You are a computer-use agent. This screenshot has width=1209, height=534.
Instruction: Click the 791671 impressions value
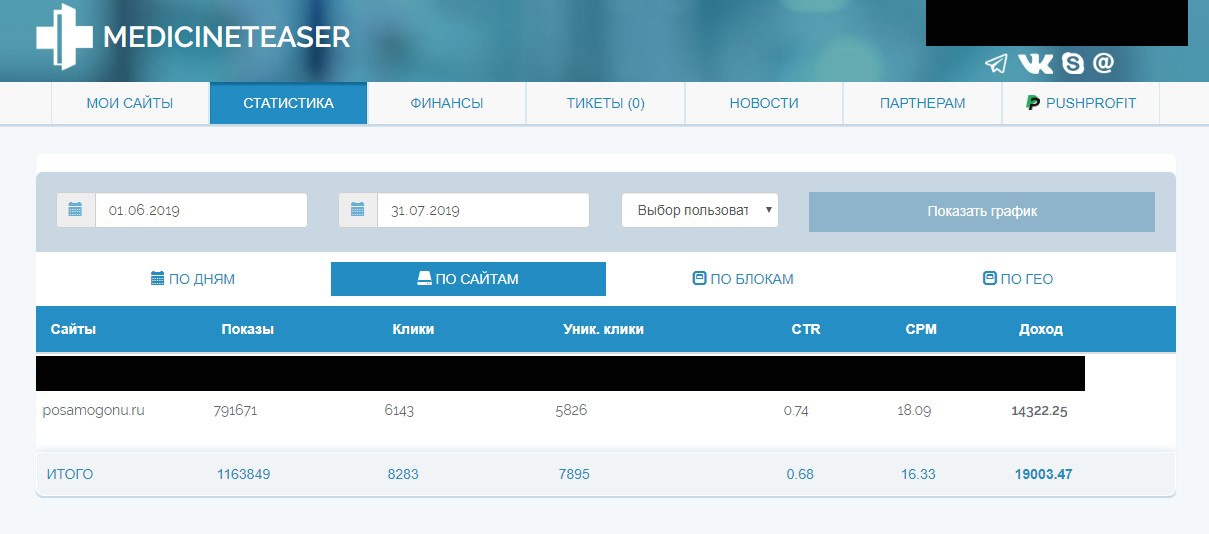pyautogui.click(x=236, y=411)
